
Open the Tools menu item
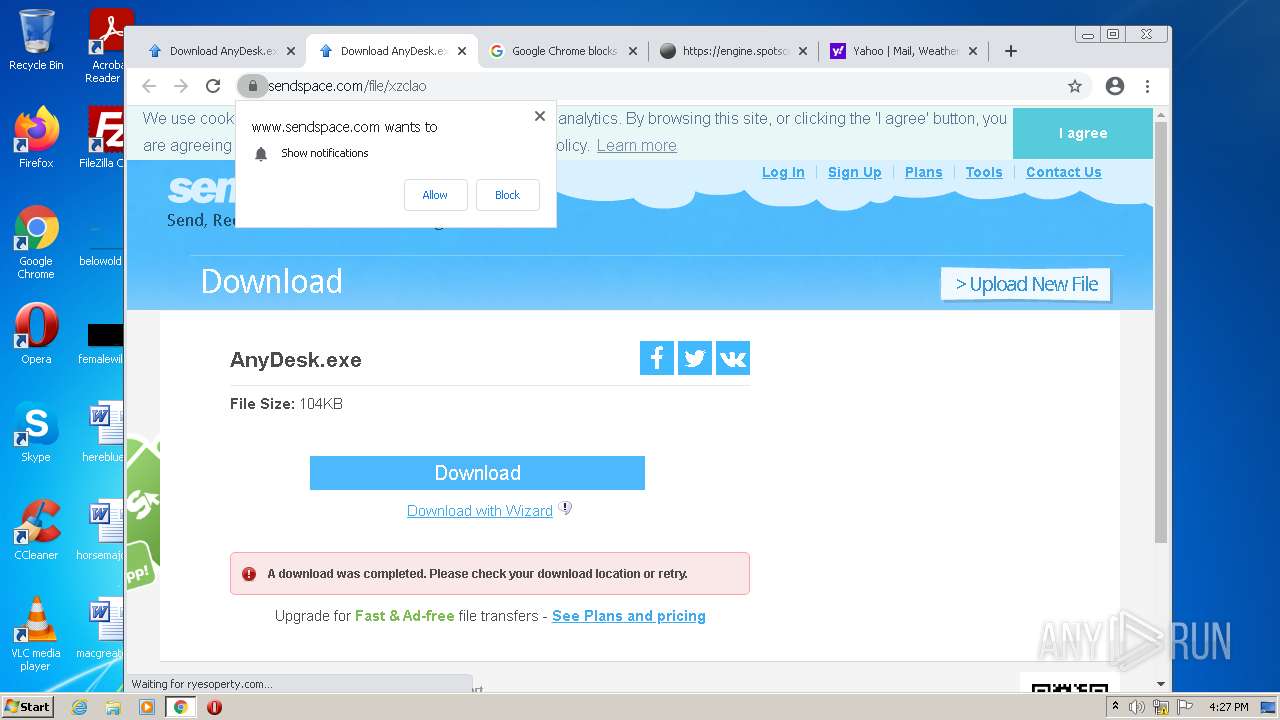coord(984,172)
